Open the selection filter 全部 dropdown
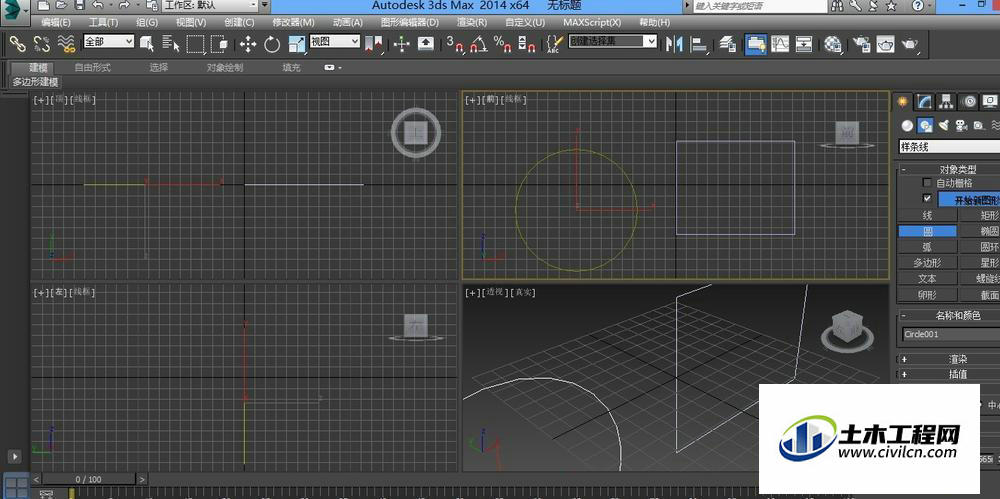This screenshot has width=1000, height=499. pyautogui.click(x=108, y=41)
